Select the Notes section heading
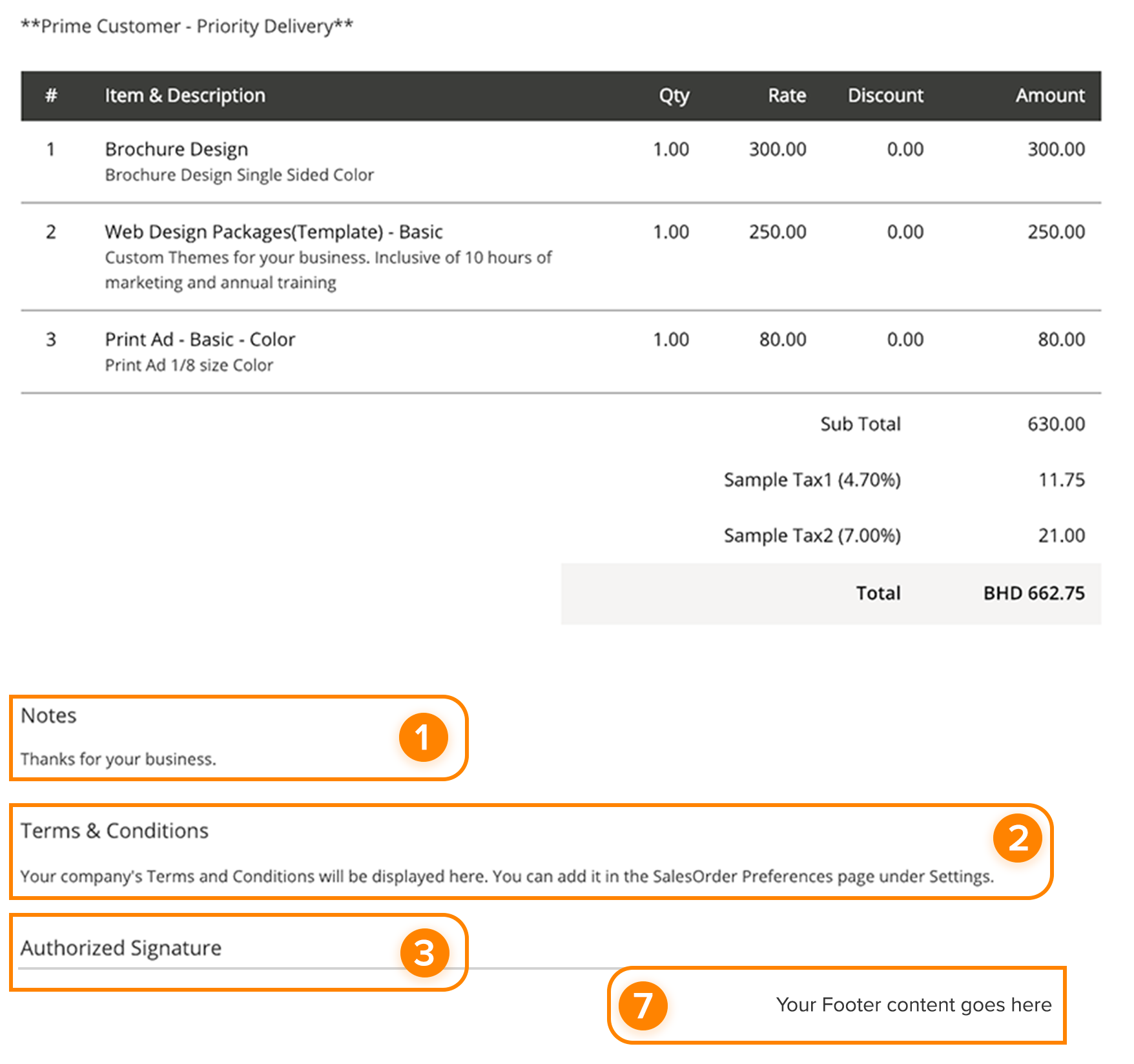This screenshot has height=1064, width=1134. (48, 716)
